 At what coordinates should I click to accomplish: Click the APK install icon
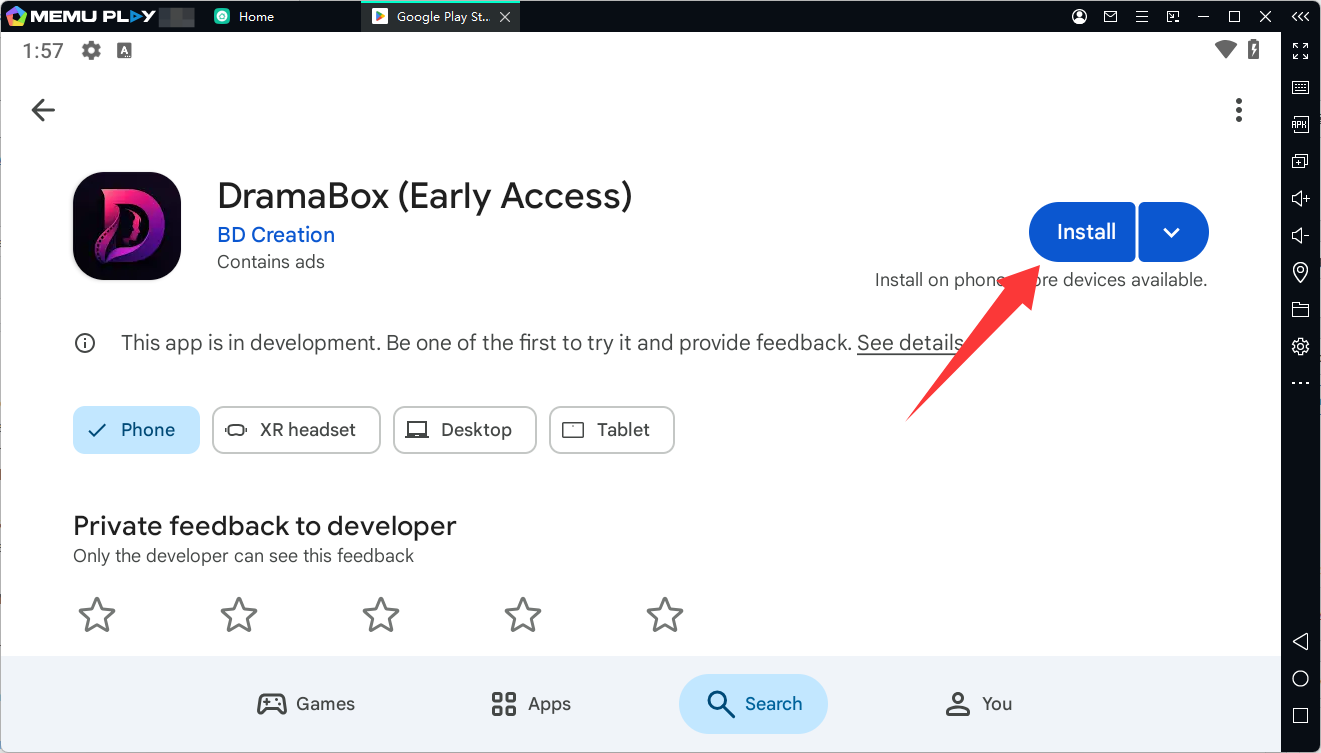[x=1300, y=125]
